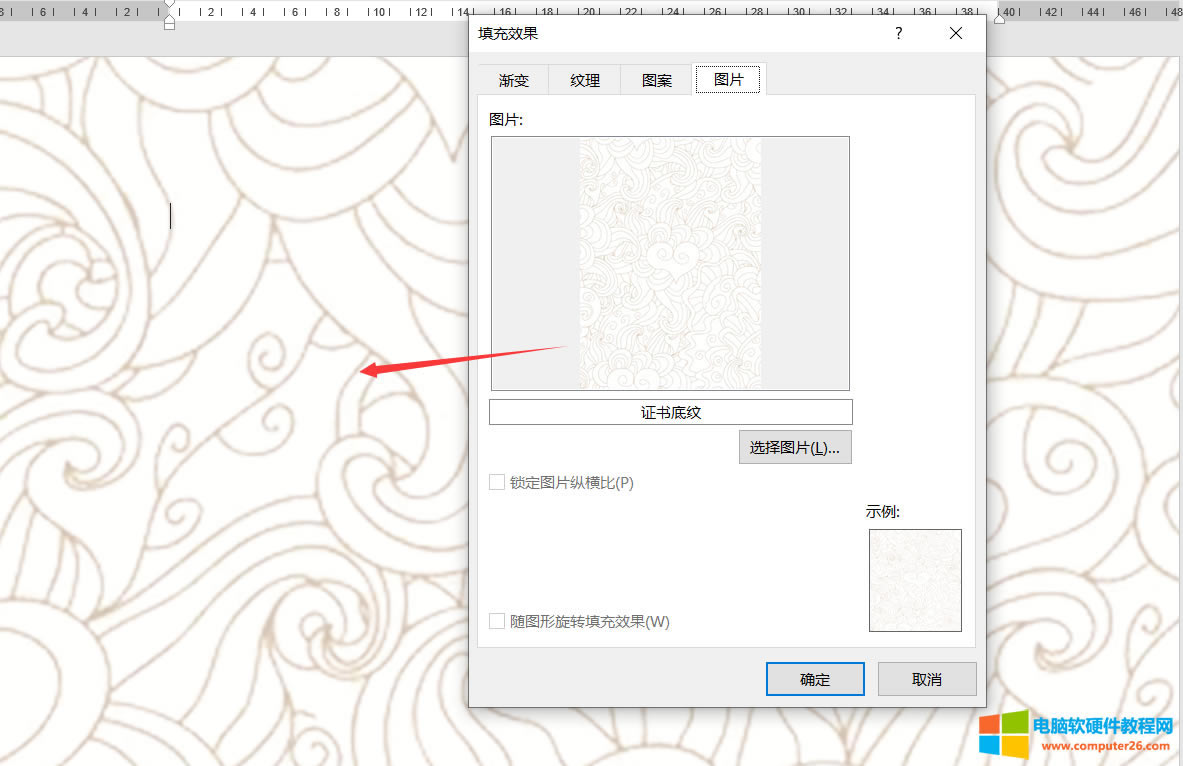Image resolution: width=1183 pixels, height=766 pixels.
Task: Confirm with the 确定 button
Action: [815, 679]
